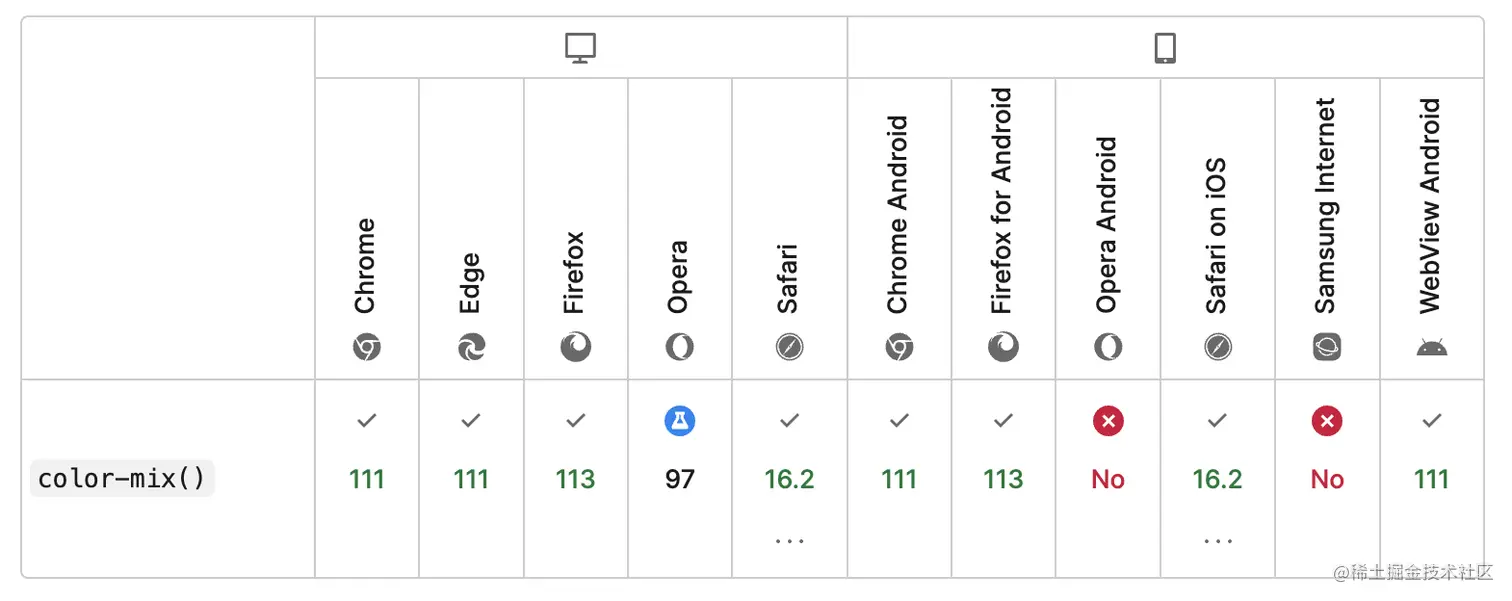Click the red X under Samsung Internet
This screenshot has height=601, width=1512.
(1326, 421)
